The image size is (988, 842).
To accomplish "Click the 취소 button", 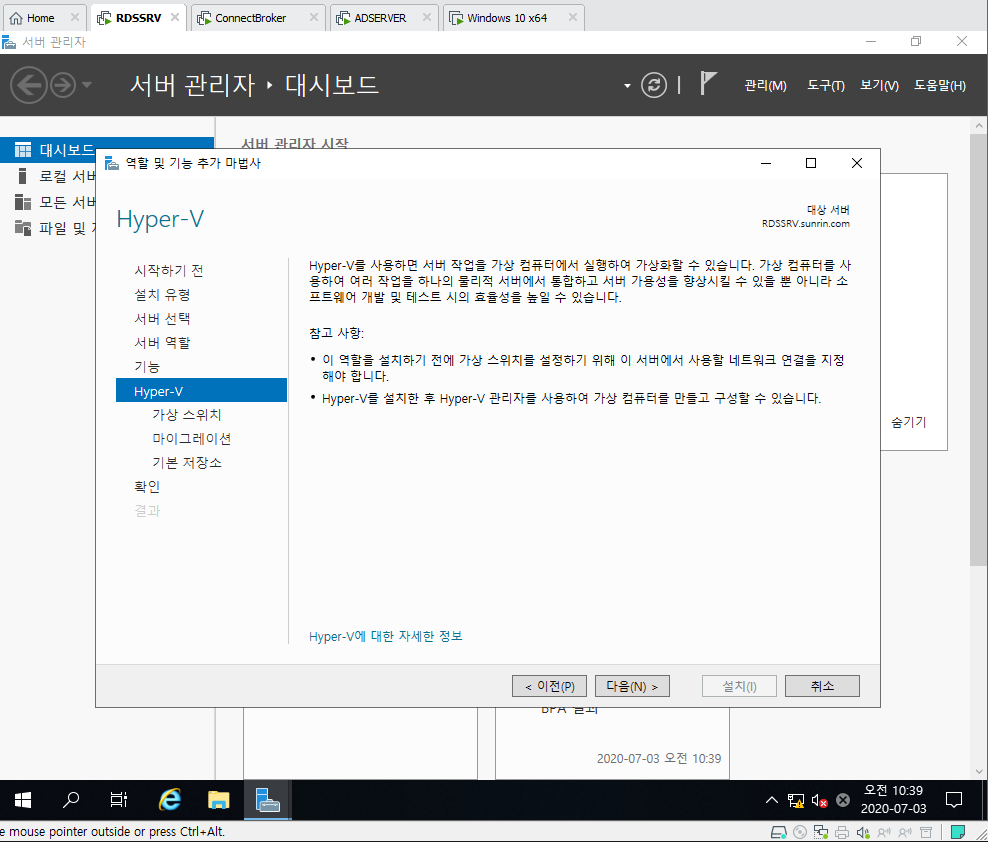I will pyautogui.click(x=822, y=686).
